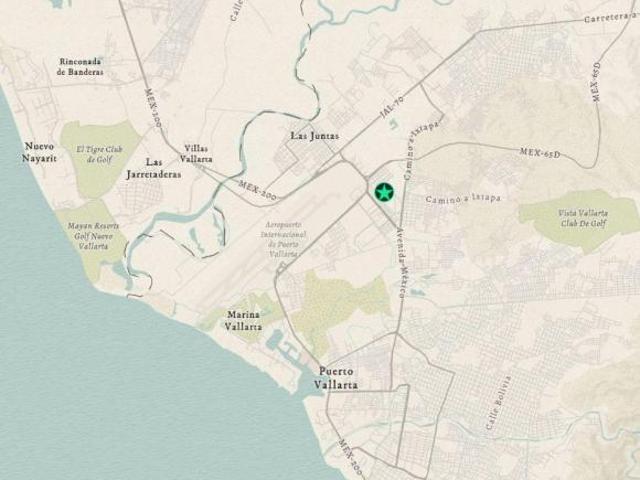This screenshot has width=640, height=480.
Task: Select the vertical MEX-65D label
Action: tap(597, 82)
